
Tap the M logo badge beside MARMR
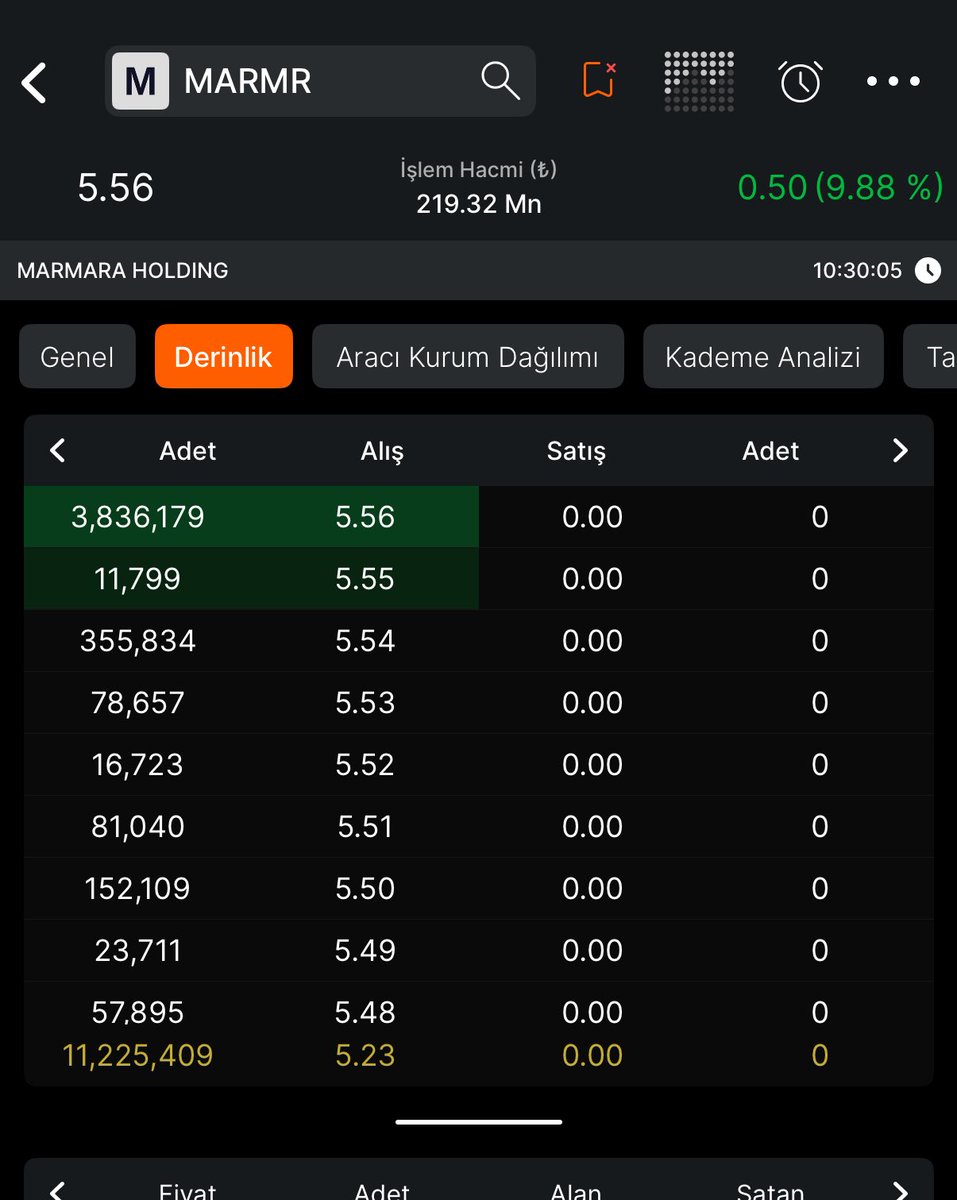tap(140, 81)
